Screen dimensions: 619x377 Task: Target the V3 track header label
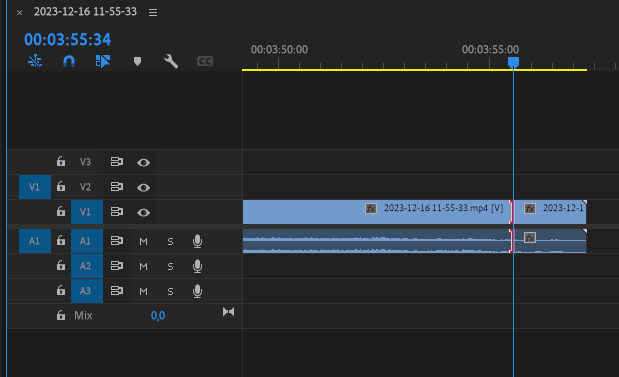click(x=85, y=162)
